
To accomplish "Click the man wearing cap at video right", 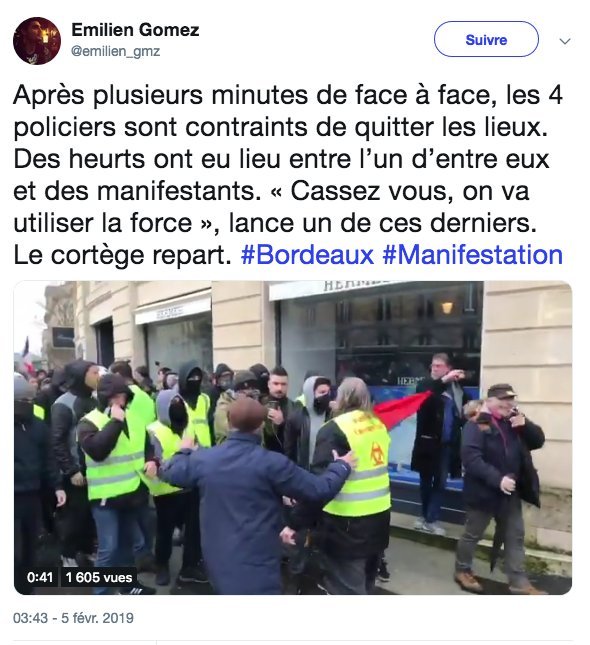I will (500, 485).
